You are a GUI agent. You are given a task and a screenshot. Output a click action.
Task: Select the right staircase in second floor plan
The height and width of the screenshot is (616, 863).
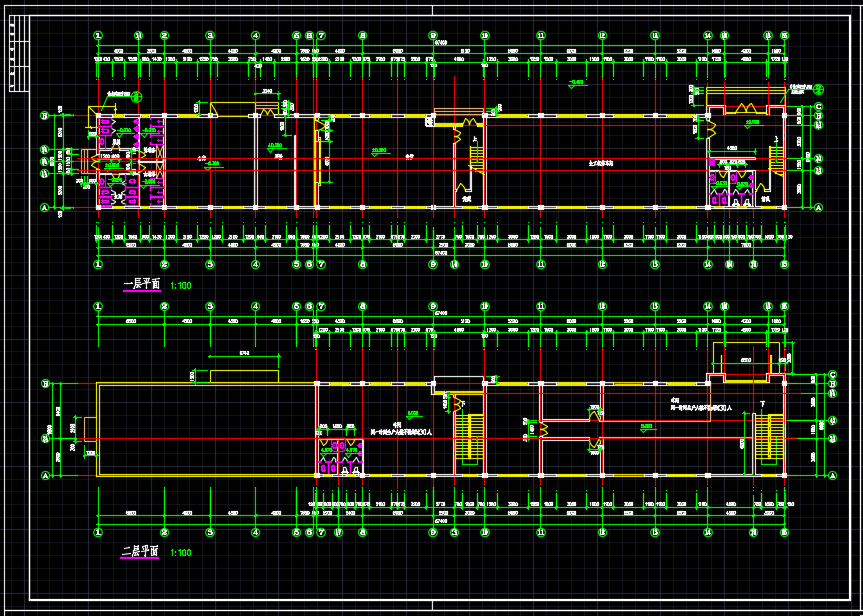click(767, 438)
